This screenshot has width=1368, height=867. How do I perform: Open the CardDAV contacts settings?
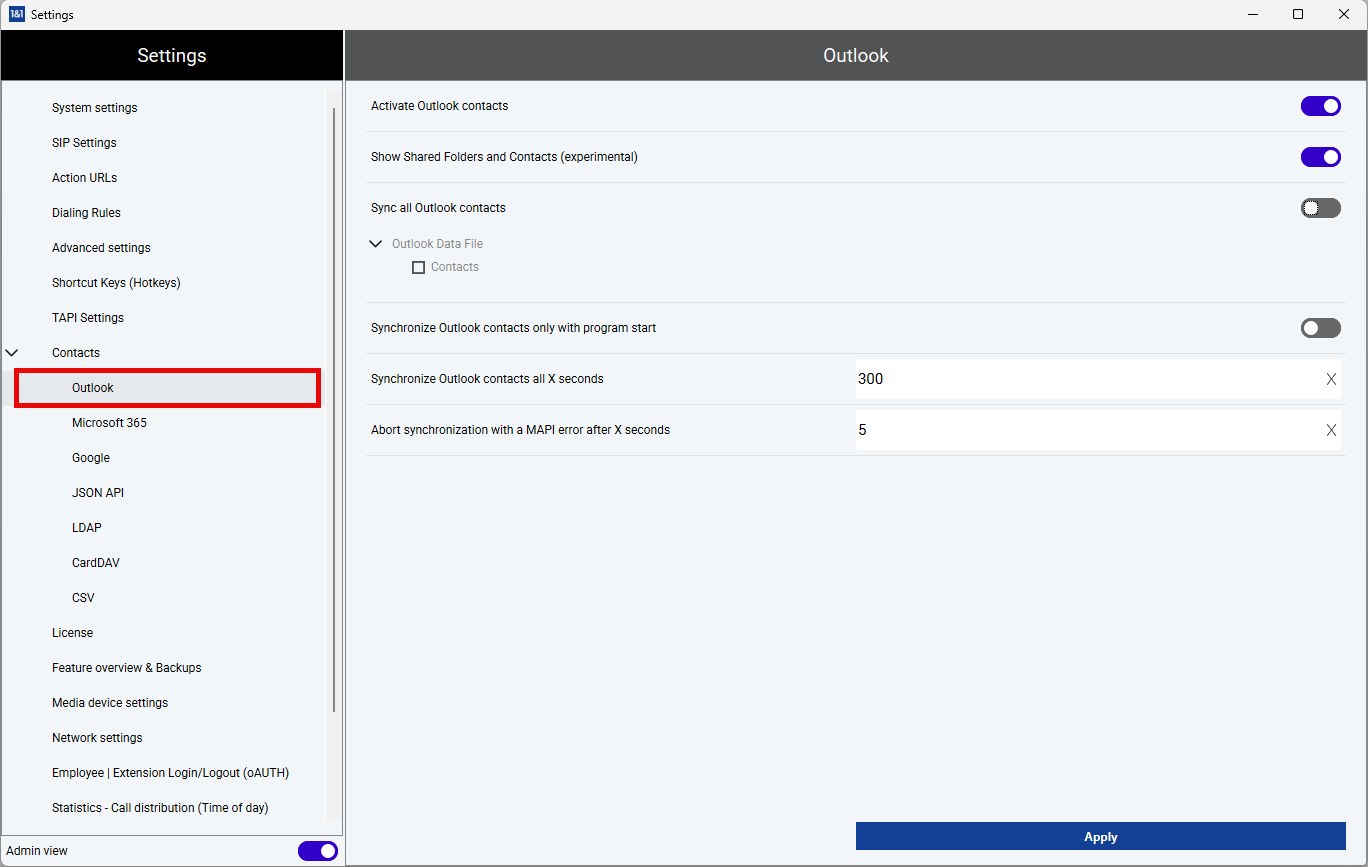pos(96,563)
